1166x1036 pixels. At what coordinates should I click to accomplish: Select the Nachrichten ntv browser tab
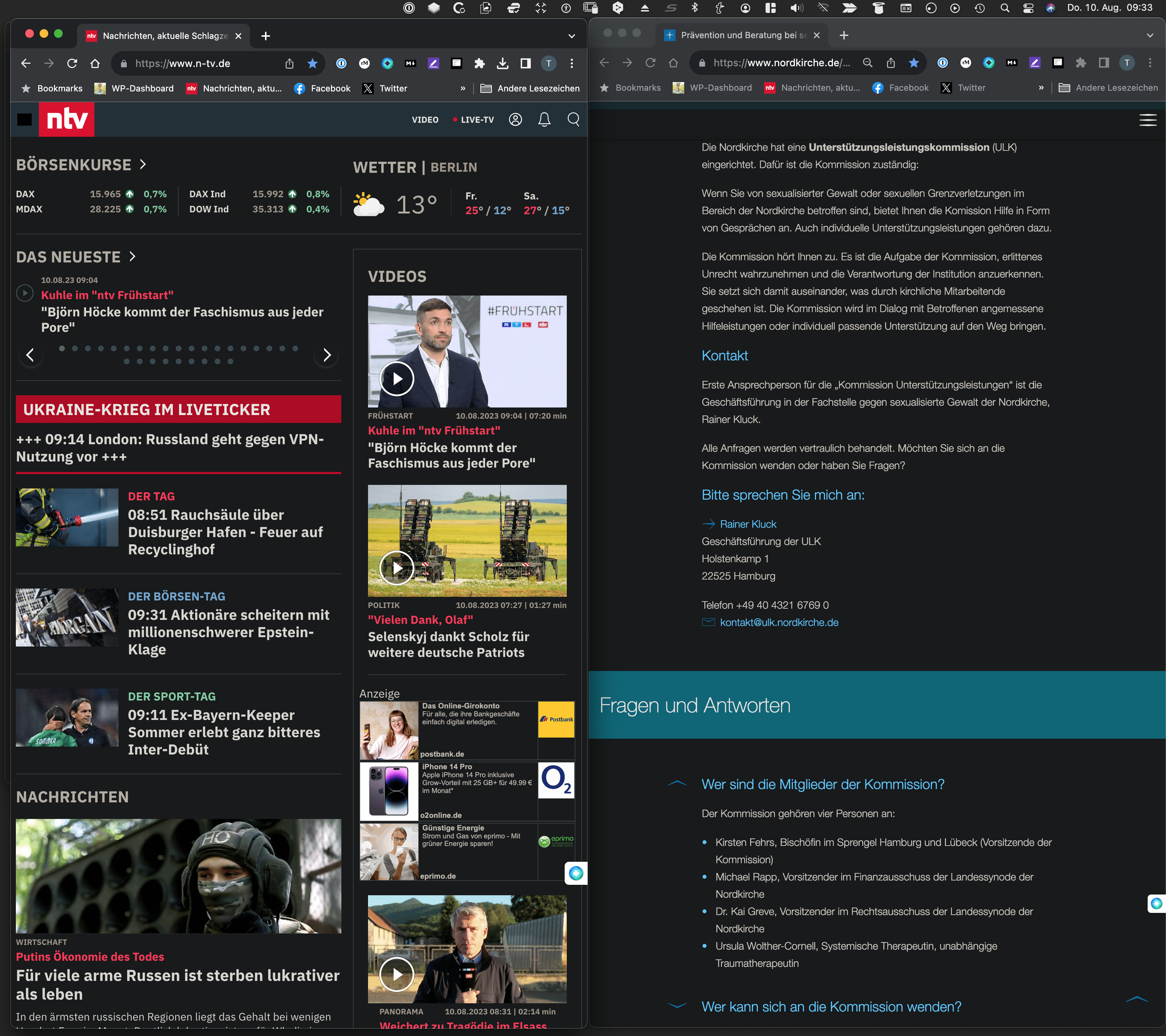pyautogui.click(x=164, y=36)
